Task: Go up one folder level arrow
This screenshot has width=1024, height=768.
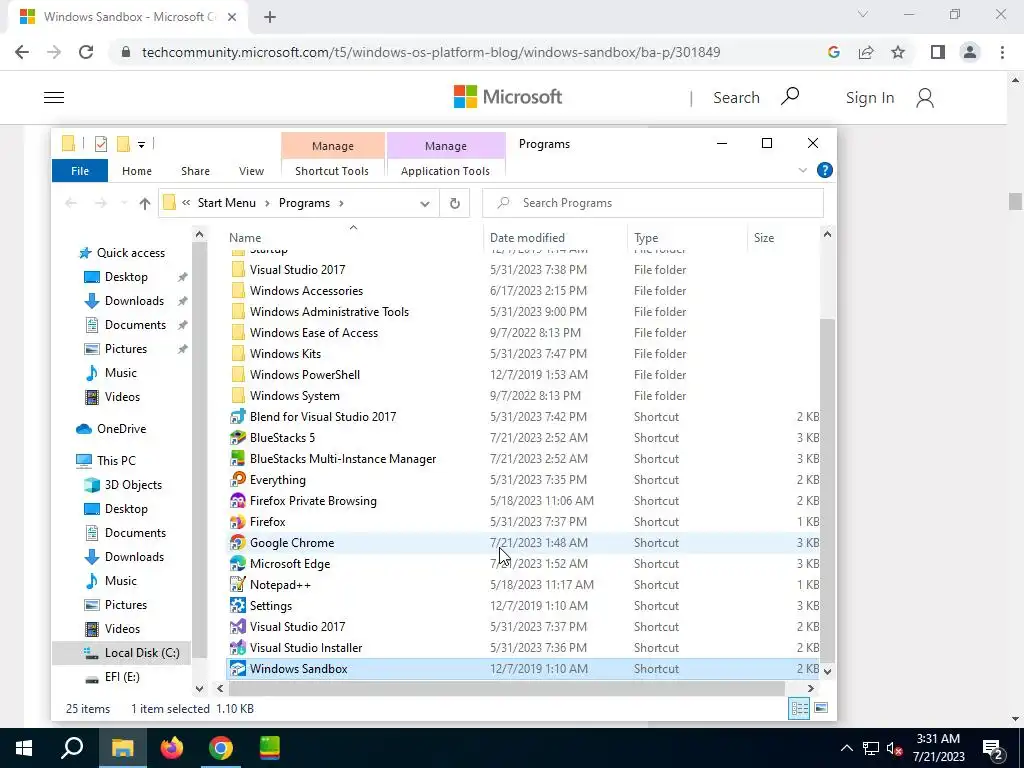Action: click(x=145, y=203)
